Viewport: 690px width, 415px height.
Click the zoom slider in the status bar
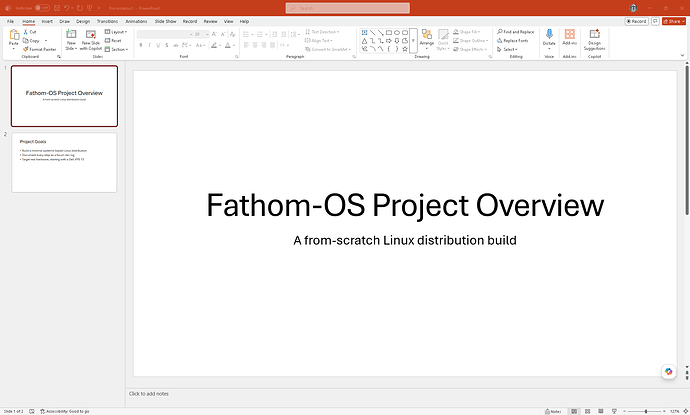tap(644, 411)
